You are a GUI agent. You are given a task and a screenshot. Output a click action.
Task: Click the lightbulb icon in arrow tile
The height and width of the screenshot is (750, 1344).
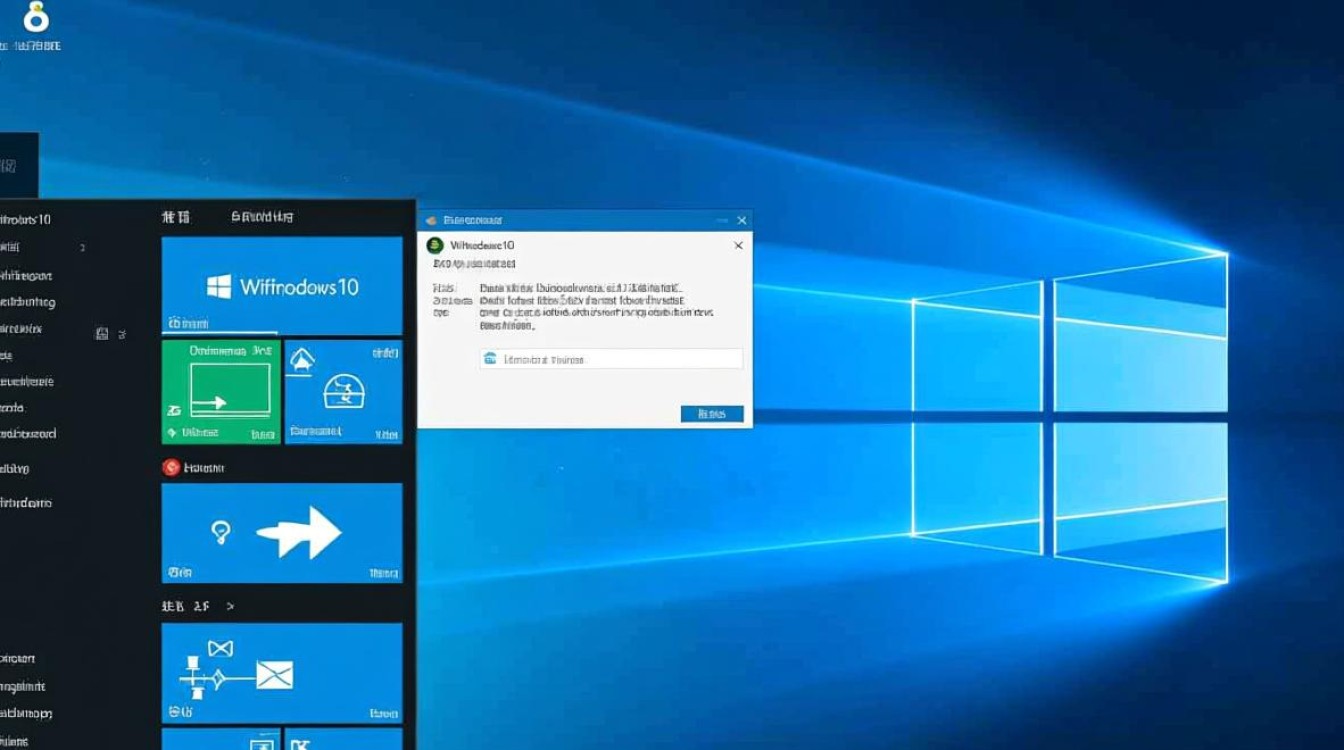pos(220,532)
